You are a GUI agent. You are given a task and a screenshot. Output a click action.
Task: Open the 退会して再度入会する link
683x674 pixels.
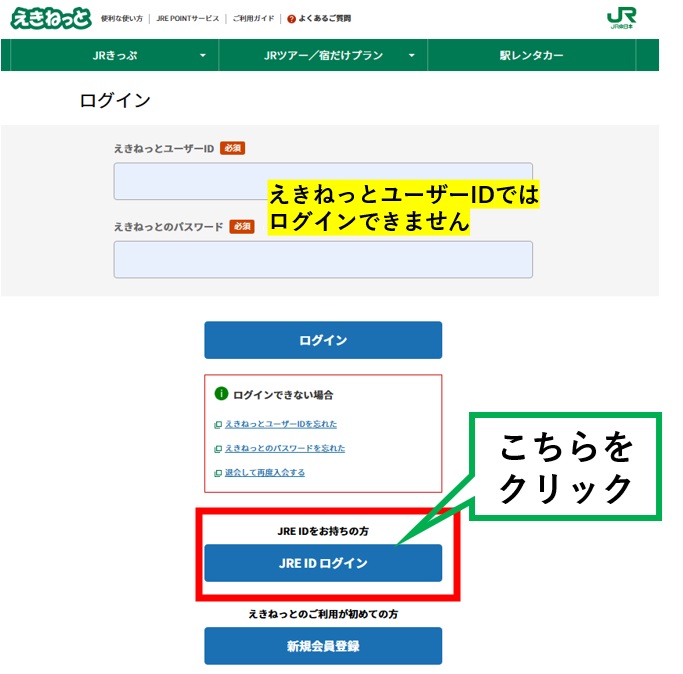265,473
